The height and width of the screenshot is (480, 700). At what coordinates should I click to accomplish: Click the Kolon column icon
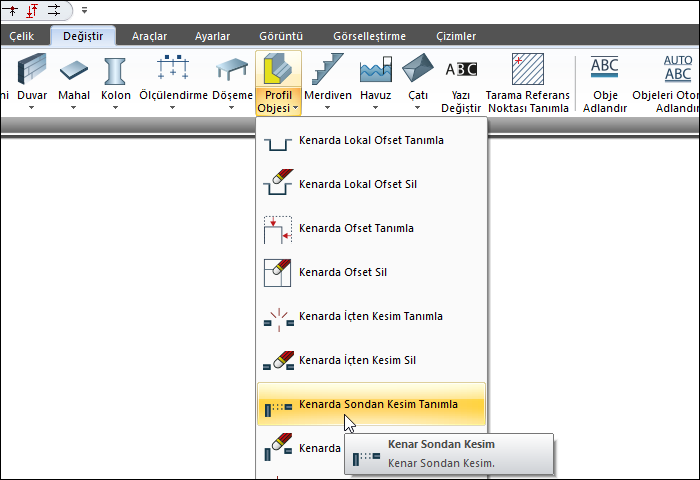pyautogui.click(x=115, y=71)
